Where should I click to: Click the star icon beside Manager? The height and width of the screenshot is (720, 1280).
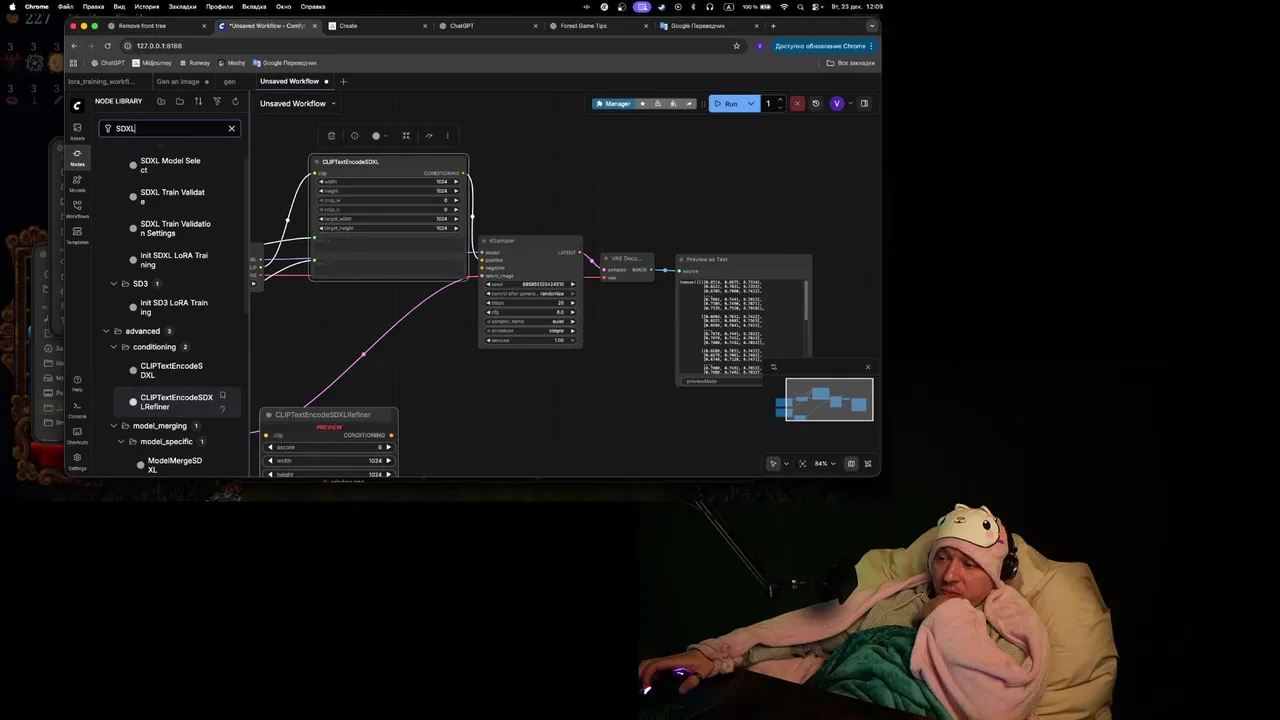pos(643,103)
